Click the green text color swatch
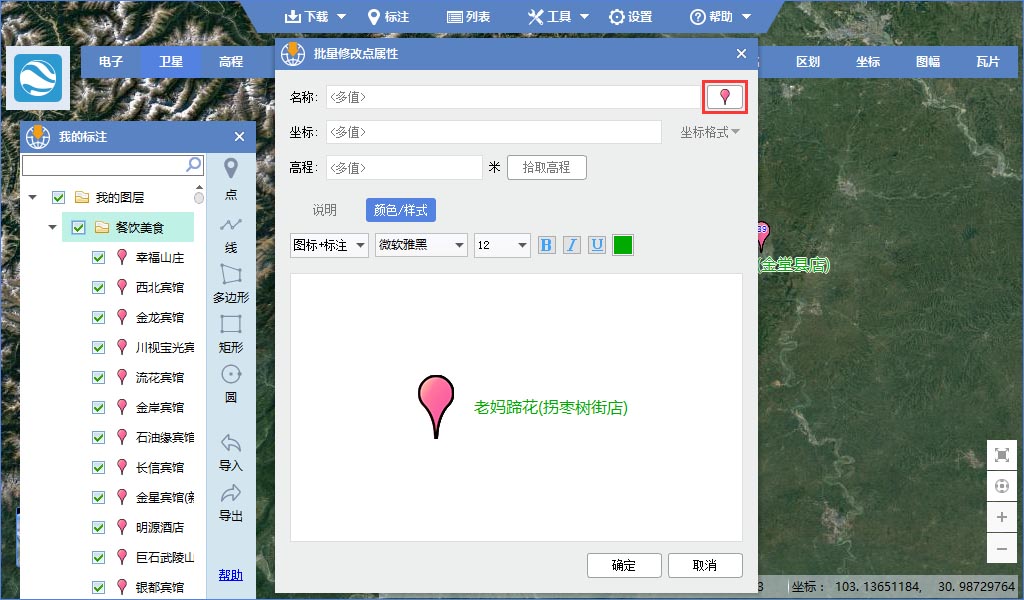Screen dimensions: 1024x600 pos(622,244)
